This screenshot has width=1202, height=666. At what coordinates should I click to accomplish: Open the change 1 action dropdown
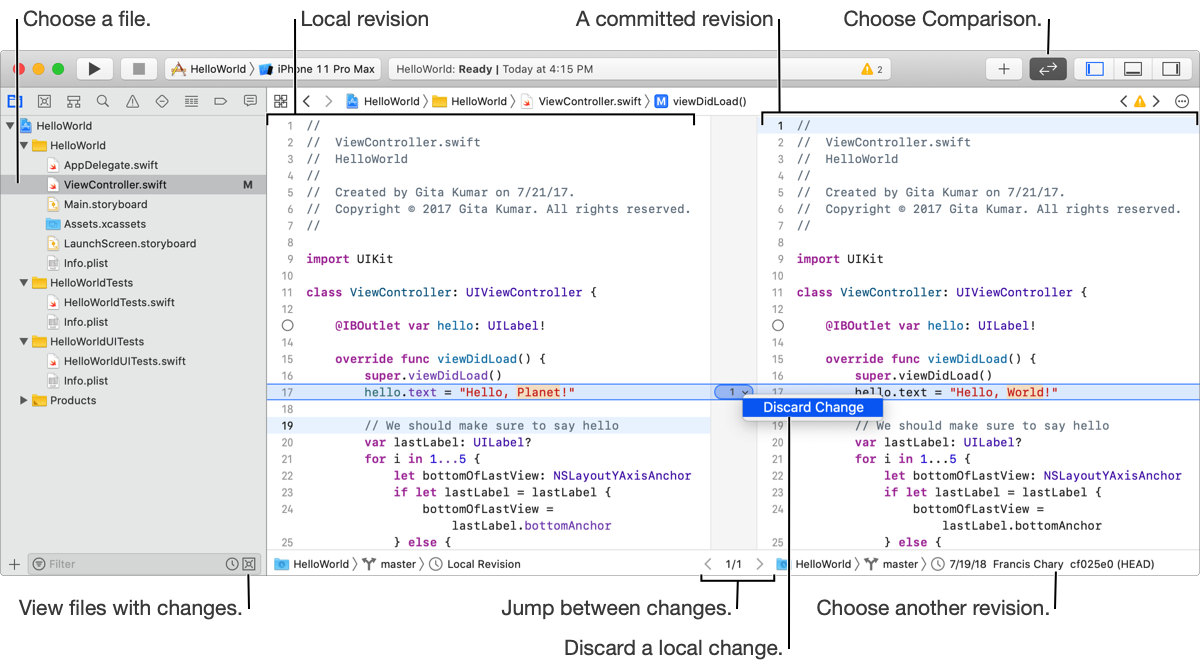click(x=734, y=392)
